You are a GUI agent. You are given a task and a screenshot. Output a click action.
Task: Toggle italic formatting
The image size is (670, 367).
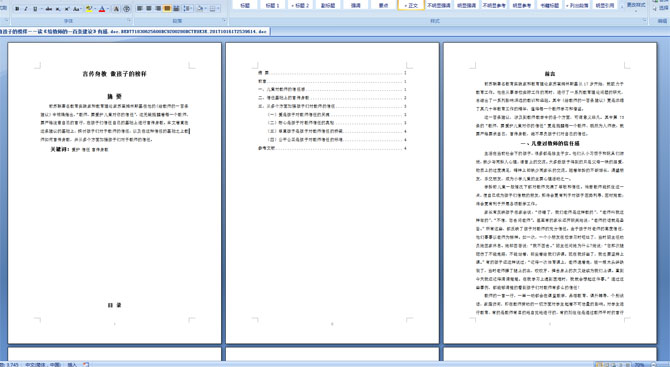tap(26, 9)
